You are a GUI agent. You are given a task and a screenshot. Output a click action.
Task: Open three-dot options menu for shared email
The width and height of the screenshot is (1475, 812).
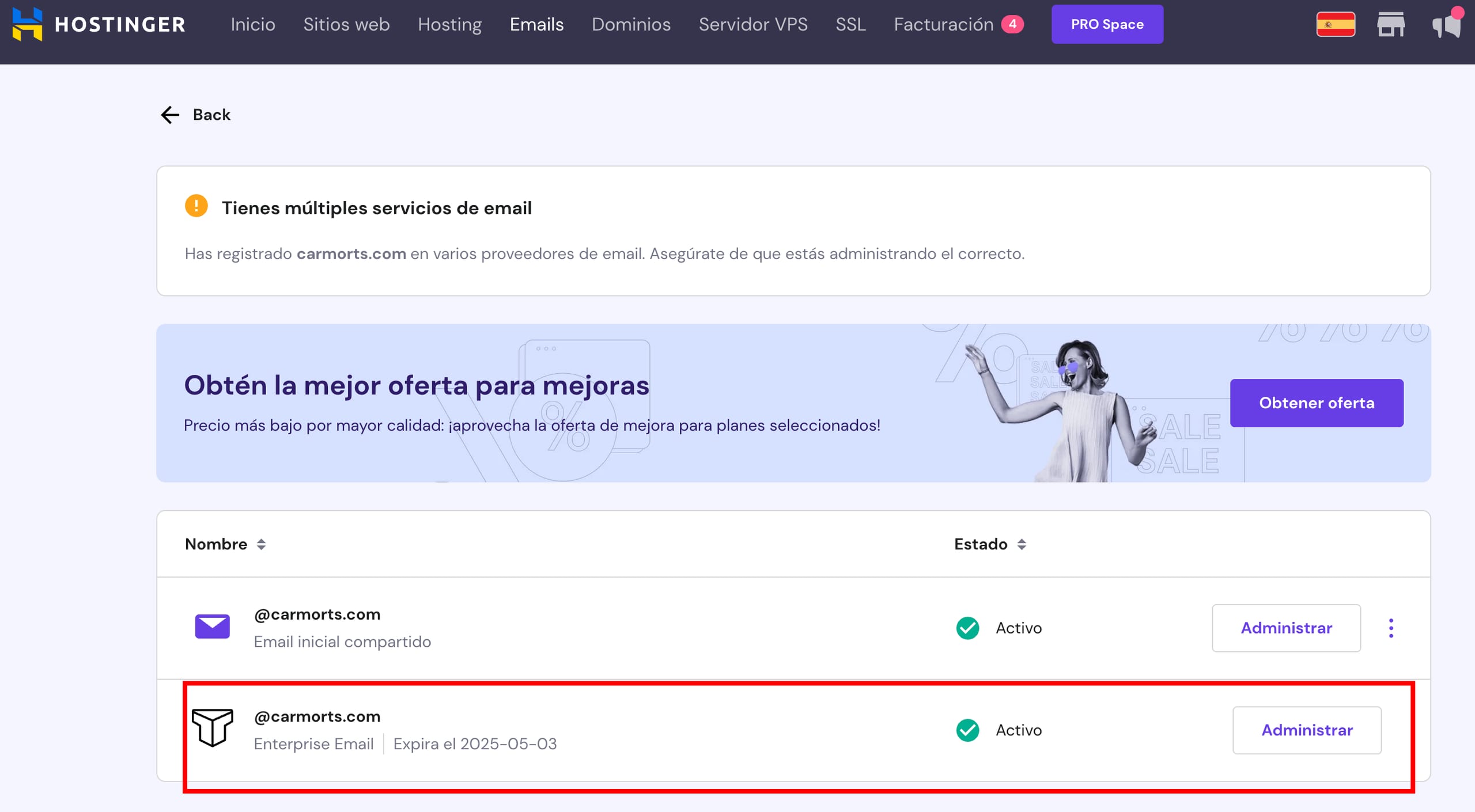1391,628
